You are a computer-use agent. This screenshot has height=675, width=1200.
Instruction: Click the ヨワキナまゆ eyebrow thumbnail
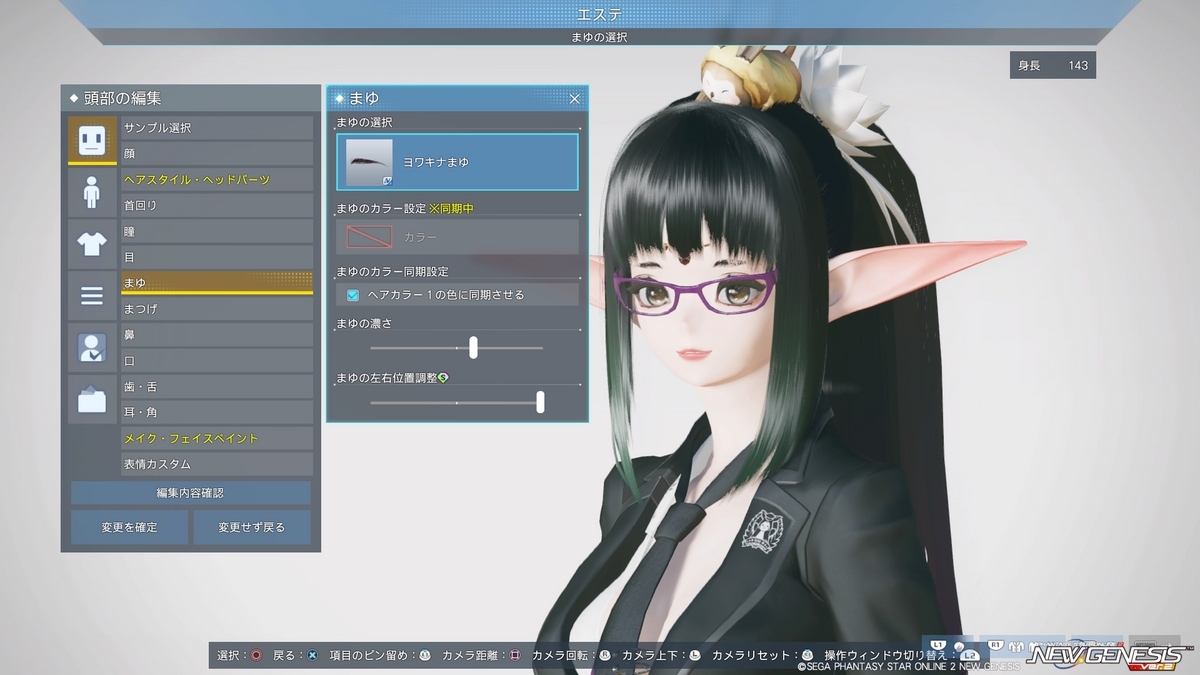click(369, 162)
